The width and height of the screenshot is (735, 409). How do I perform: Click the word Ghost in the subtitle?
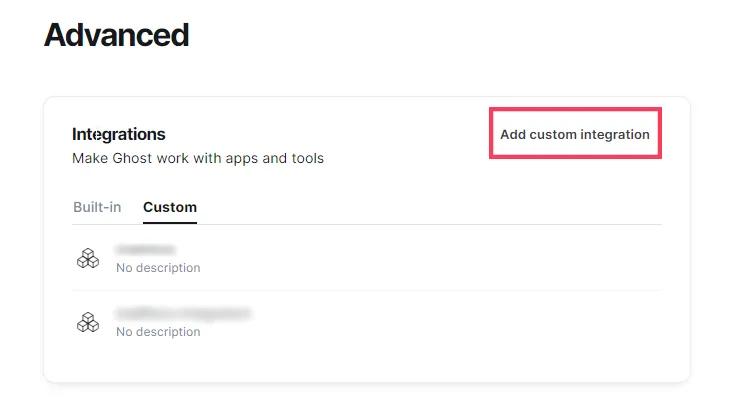[132, 158]
